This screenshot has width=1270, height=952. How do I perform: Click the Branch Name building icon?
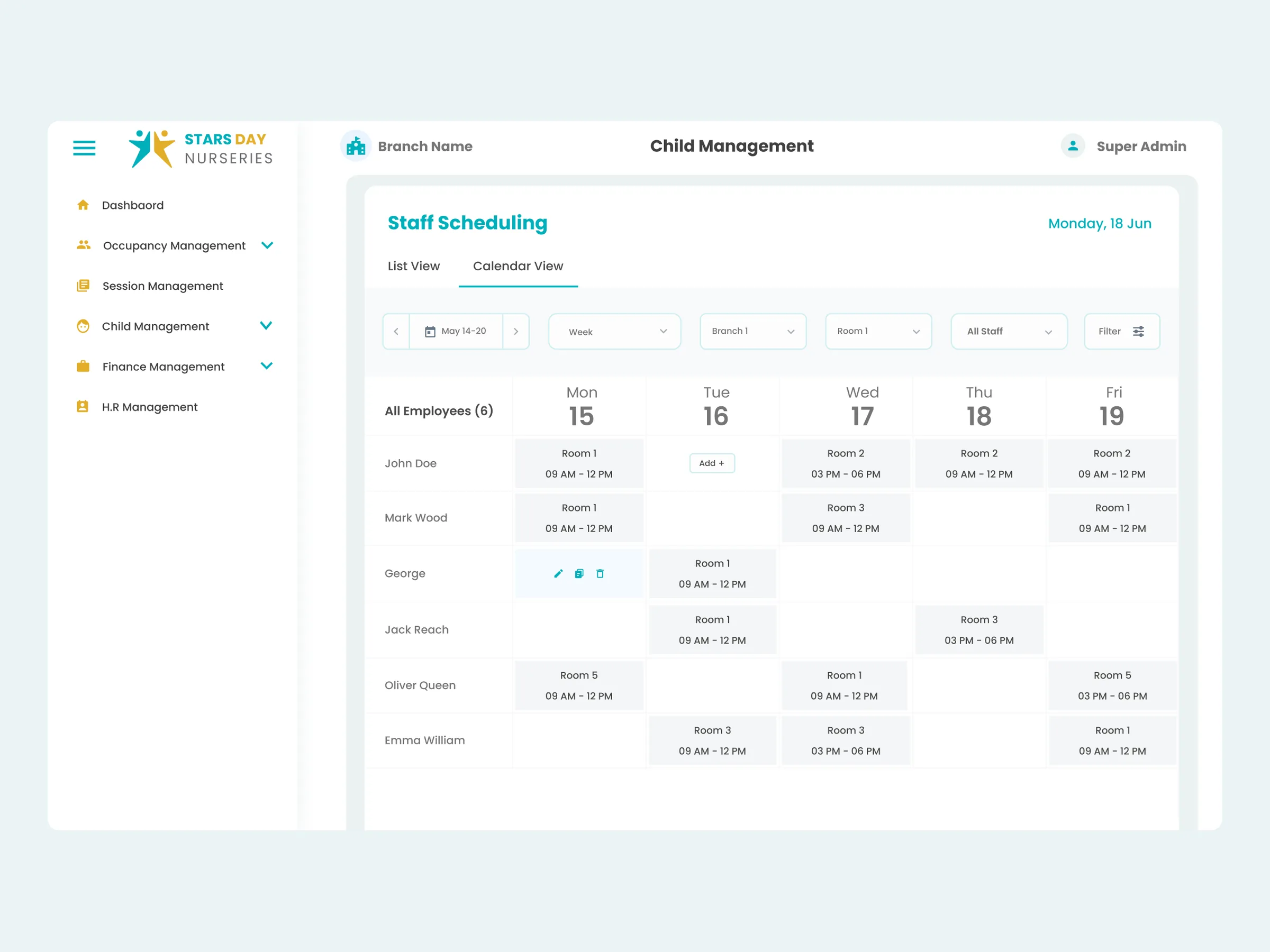tap(356, 146)
